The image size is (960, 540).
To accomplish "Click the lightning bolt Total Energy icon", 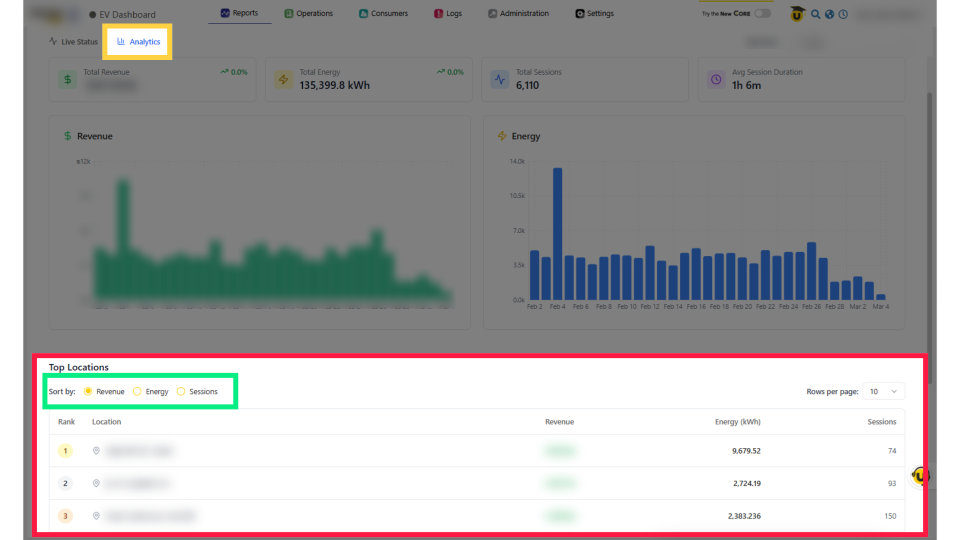I will (283, 79).
